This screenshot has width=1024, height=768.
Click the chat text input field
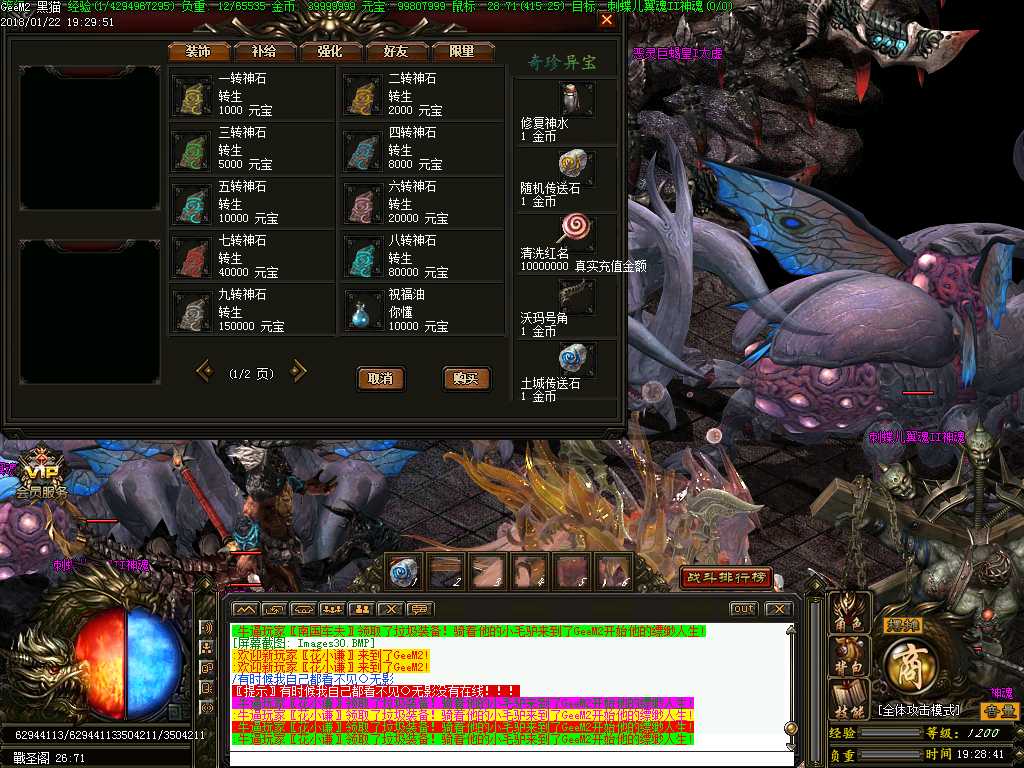click(511, 758)
